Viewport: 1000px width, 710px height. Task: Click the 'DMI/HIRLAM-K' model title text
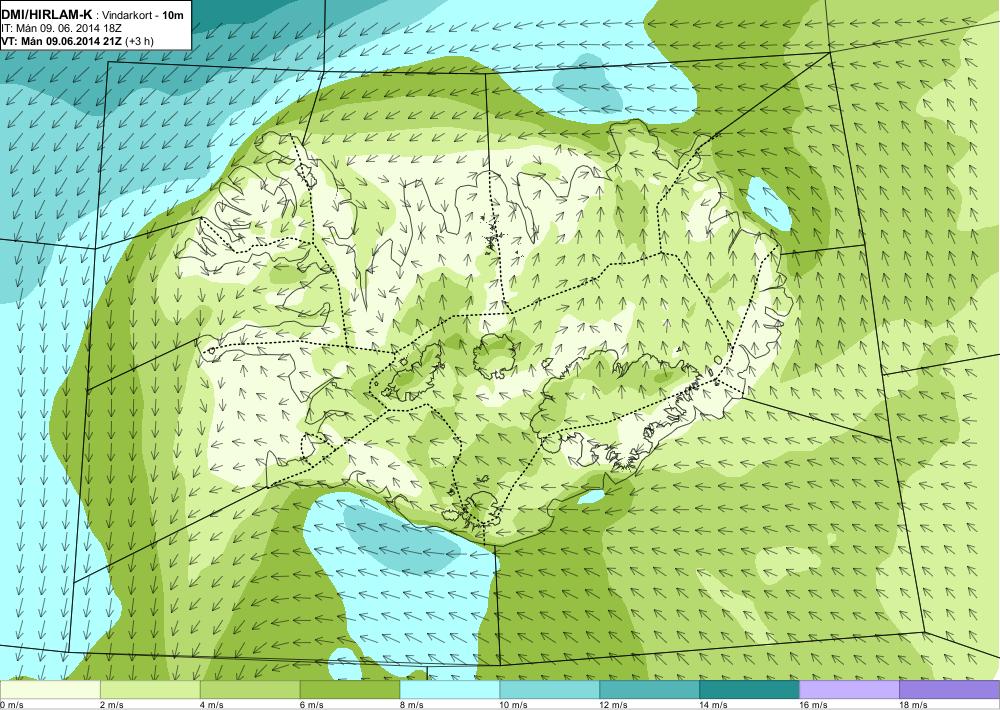tap(47, 13)
